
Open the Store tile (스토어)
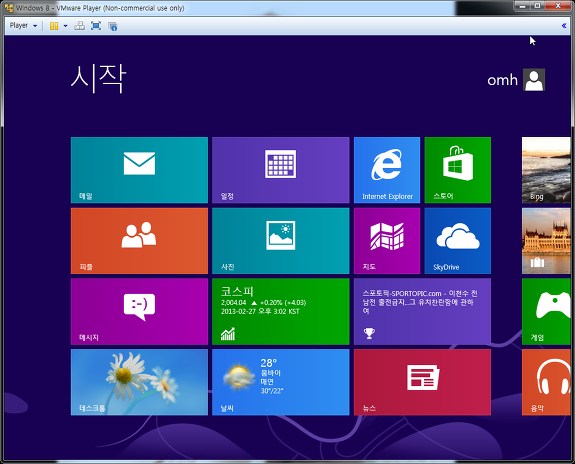click(x=458, y=170)
